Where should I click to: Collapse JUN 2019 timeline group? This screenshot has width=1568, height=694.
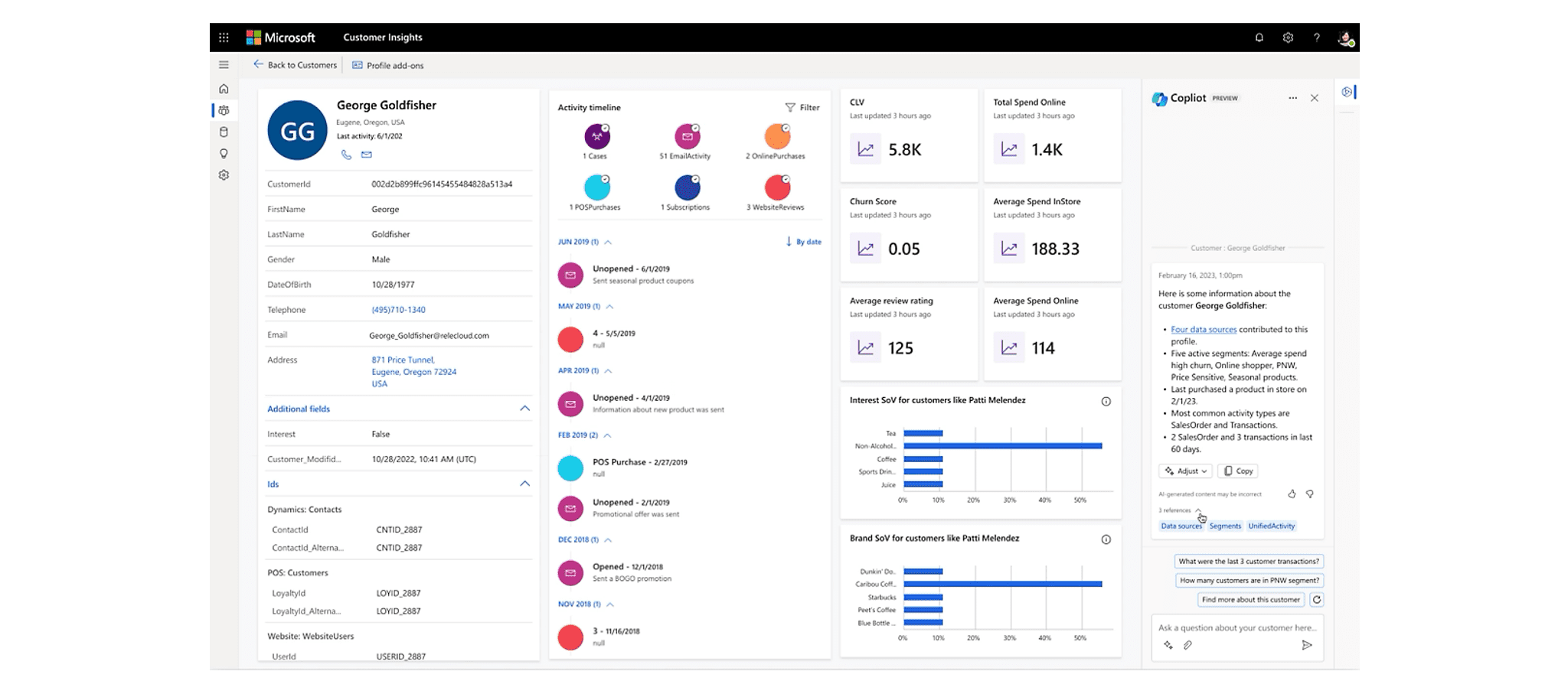coord(608,242)
